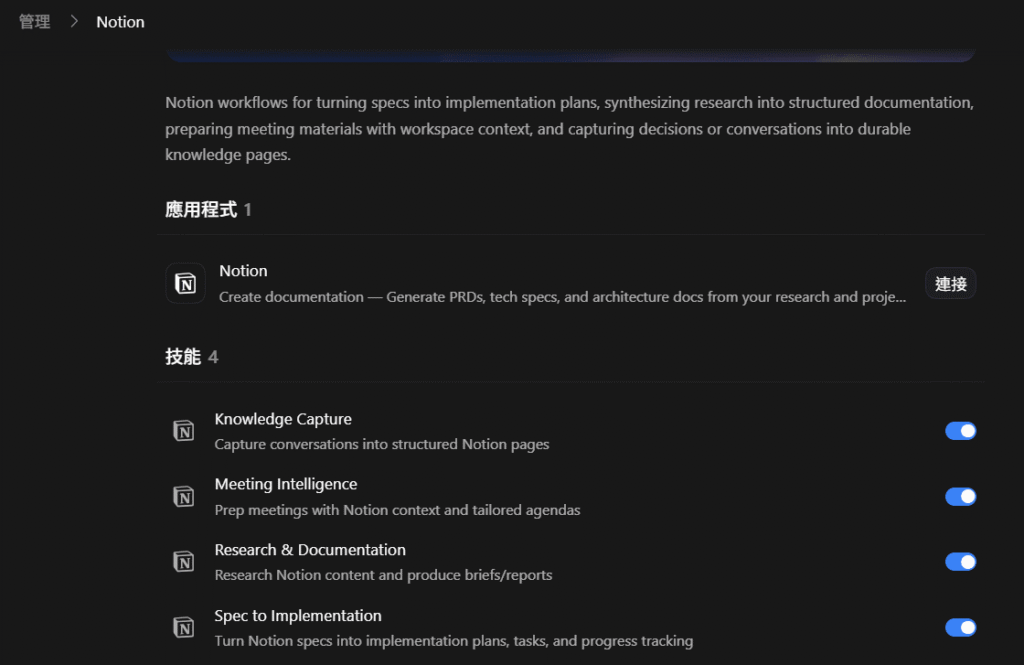This screenshot has height=665, width=1024.
Task: Click the 'Create documentation' app description
Action: [x=562, y=297]
